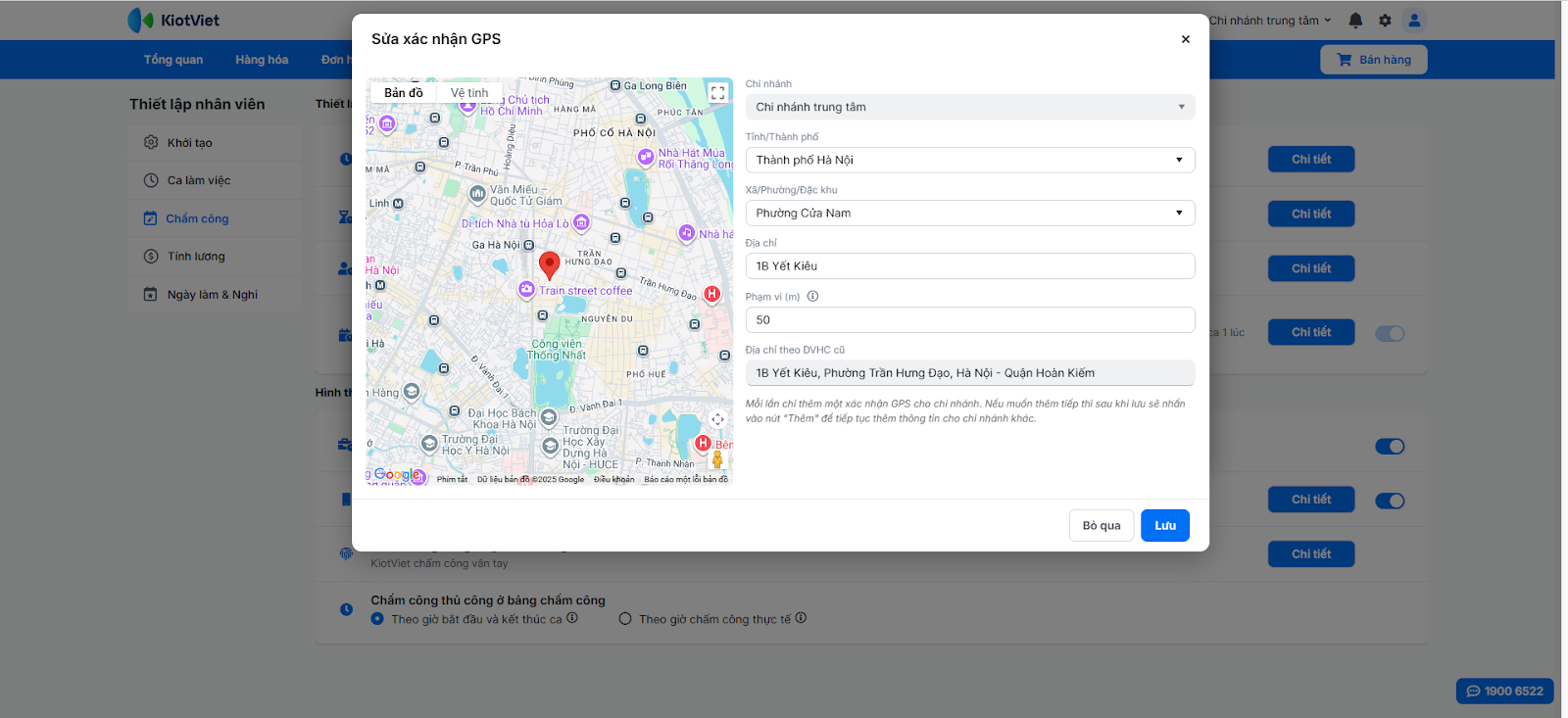
Task: Select "Theo giờ bắt đầu và kết thúc ca" radio
Action: (377, 619)
